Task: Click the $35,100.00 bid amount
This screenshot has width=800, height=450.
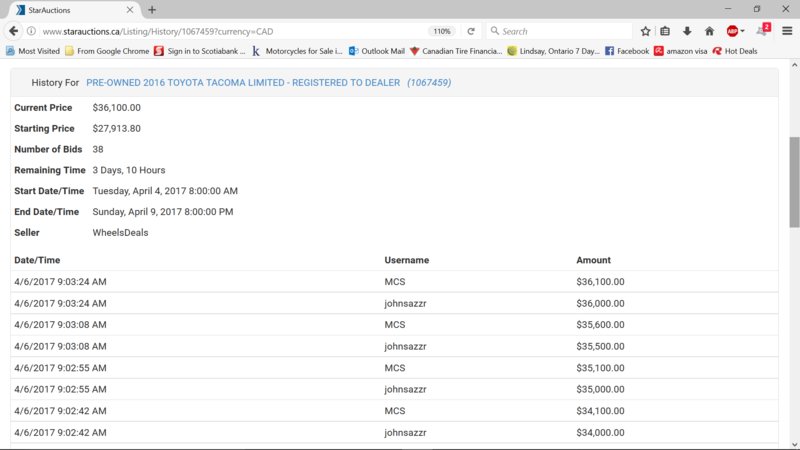Action: click(601, 368)
